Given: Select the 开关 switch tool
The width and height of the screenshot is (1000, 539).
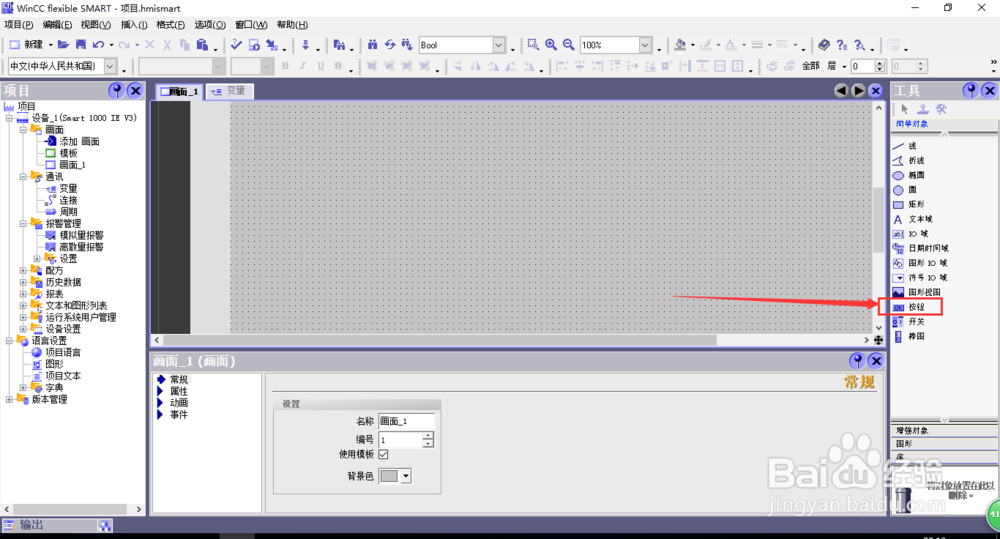Looking at the screenshot, I should (916, 321).
